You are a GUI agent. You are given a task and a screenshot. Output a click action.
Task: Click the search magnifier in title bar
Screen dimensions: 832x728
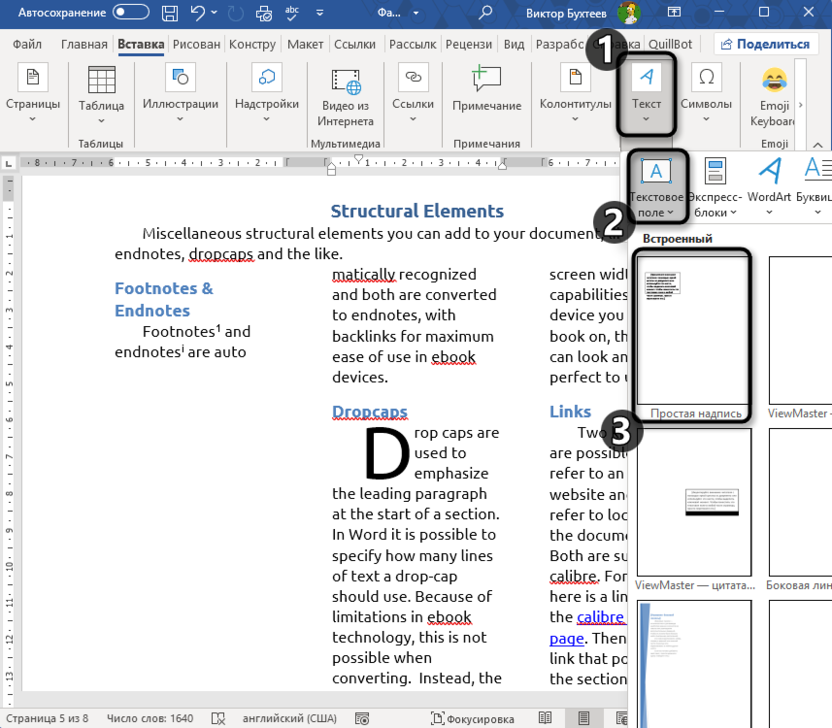[x=486, y=13]
